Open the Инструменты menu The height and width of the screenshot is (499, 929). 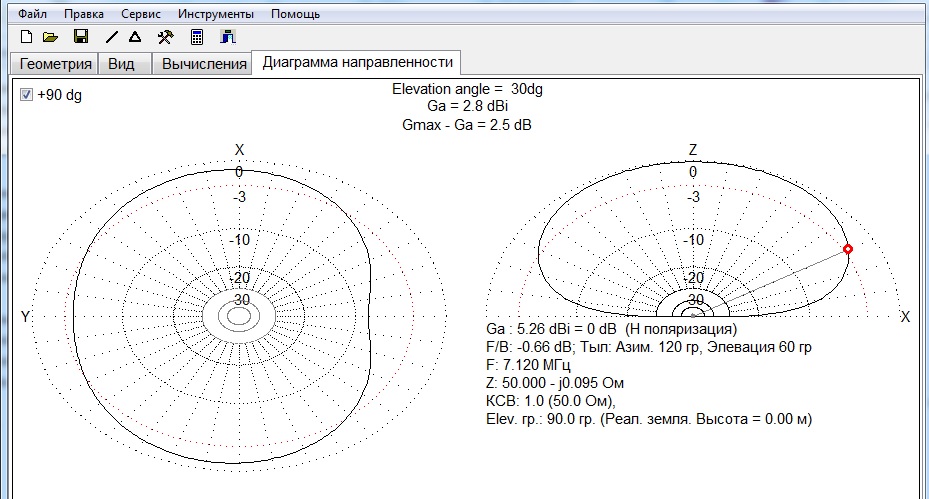click(x=216, y=14)
